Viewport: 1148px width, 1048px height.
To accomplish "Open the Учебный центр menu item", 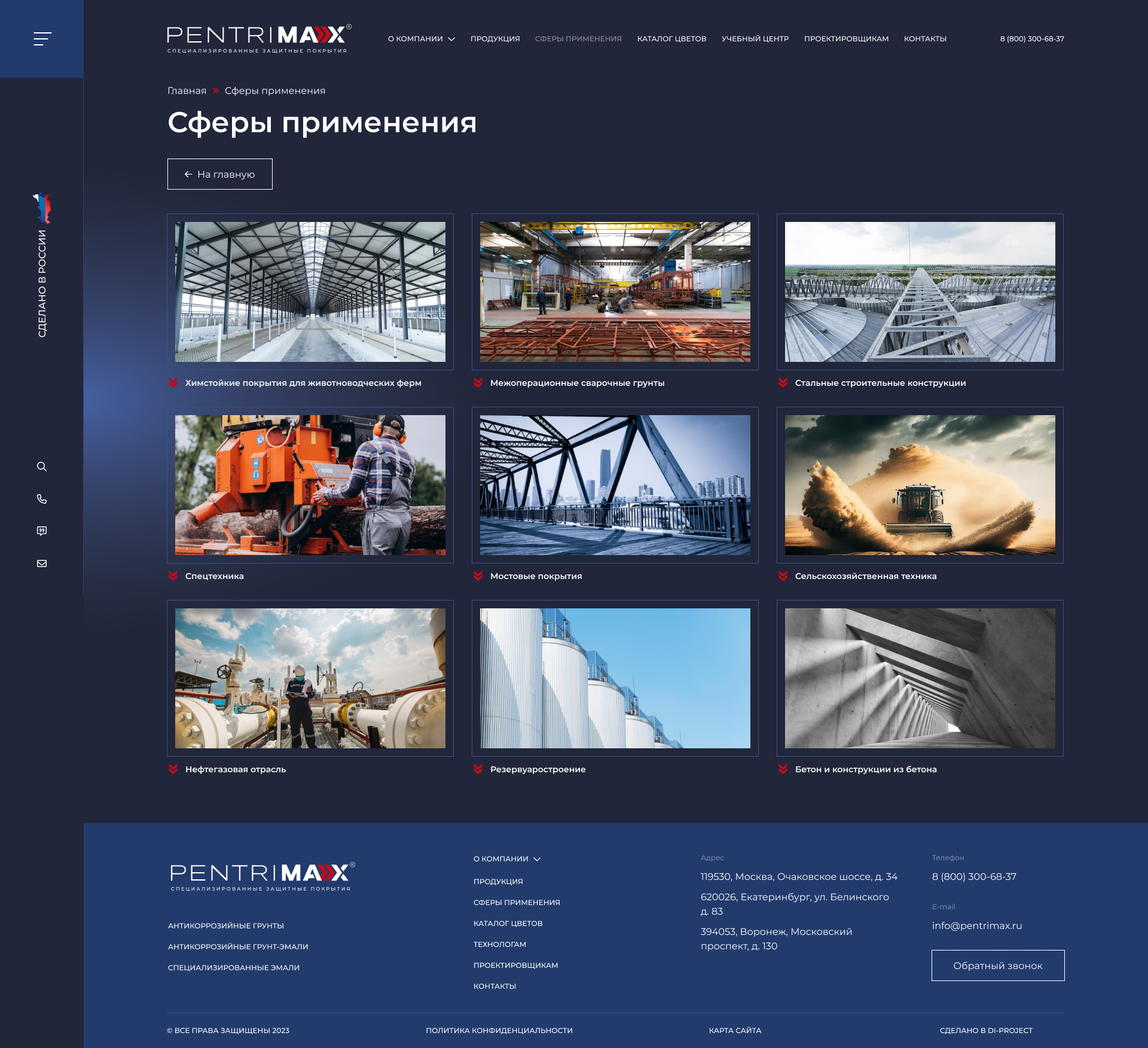I will pos(755,39).
